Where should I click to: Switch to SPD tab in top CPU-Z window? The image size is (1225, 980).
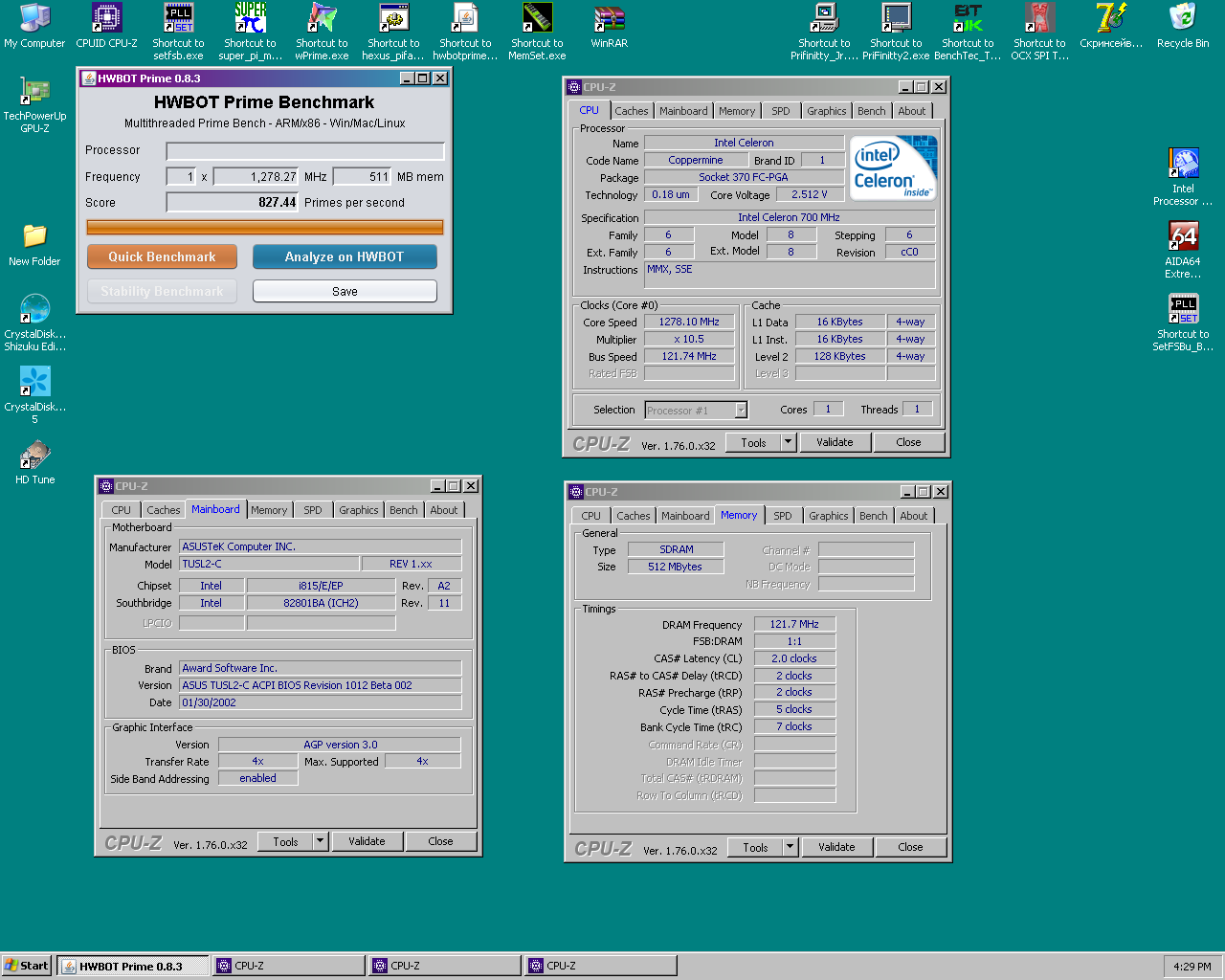781,111
